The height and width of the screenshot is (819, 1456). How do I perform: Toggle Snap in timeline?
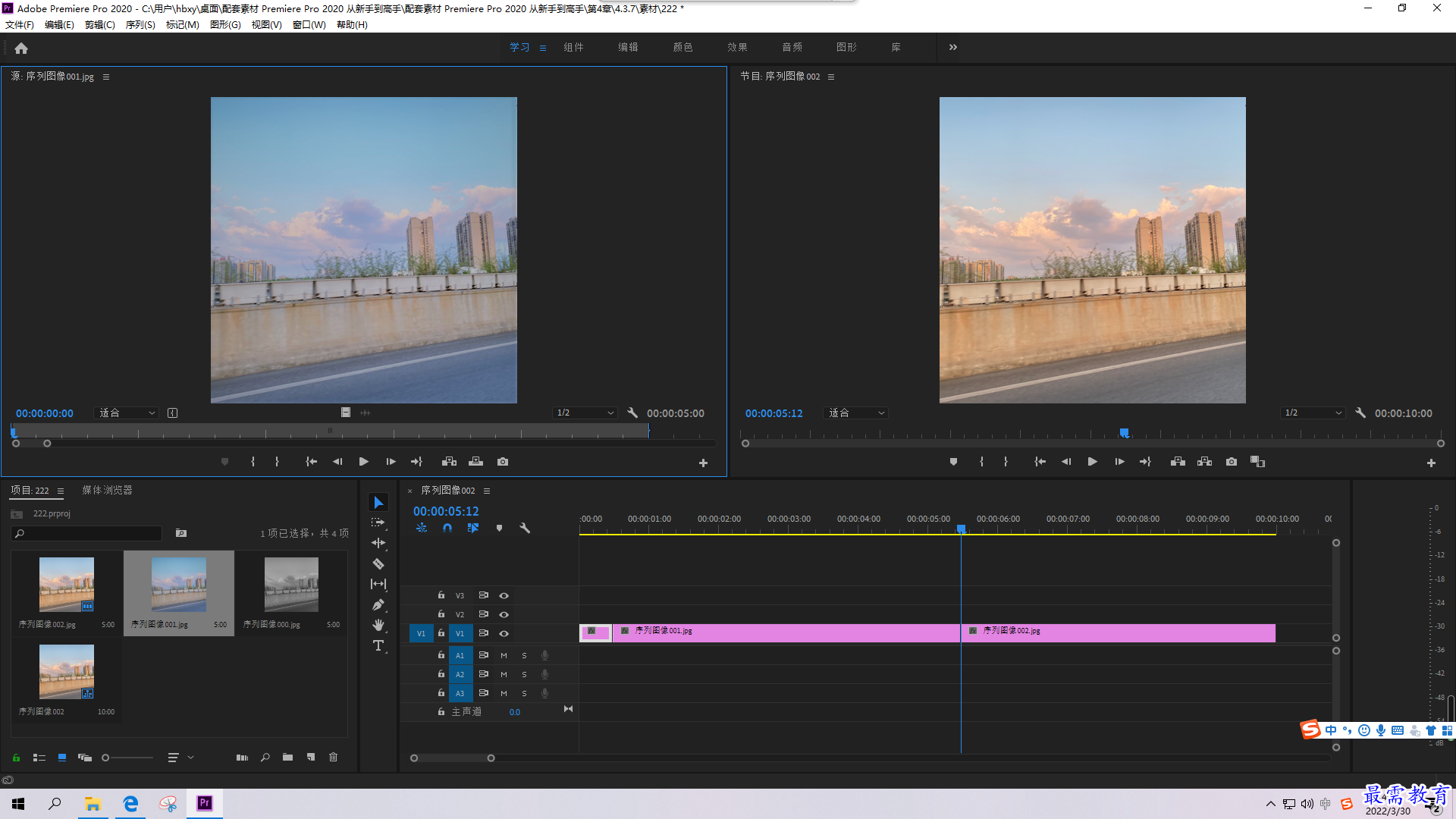(x=447, y=528)
